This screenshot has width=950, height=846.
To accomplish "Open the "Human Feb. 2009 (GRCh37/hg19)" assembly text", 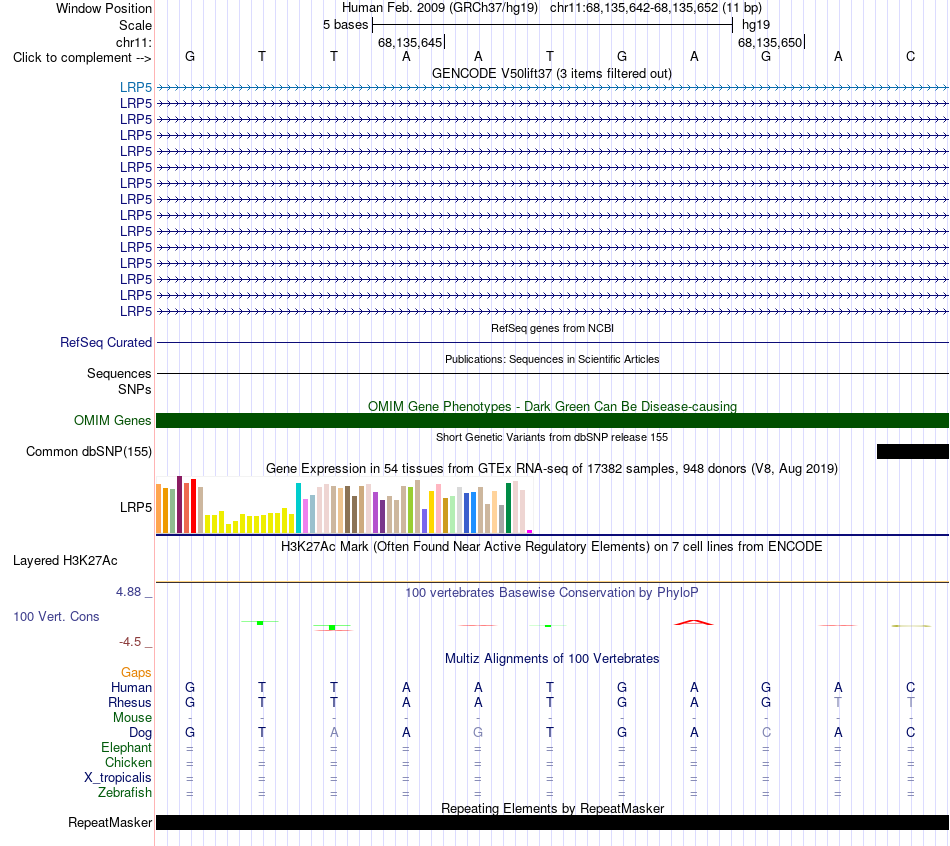I will click(x=440, y=8).
